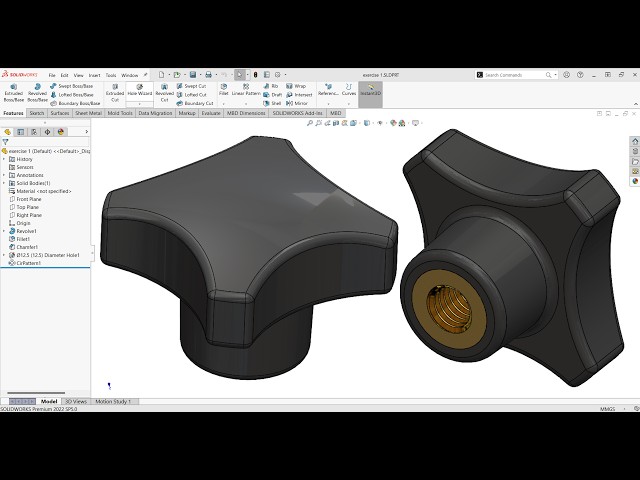
Task: Open Hole Wizard dropdown arrow
Action: tap(140, 104)
